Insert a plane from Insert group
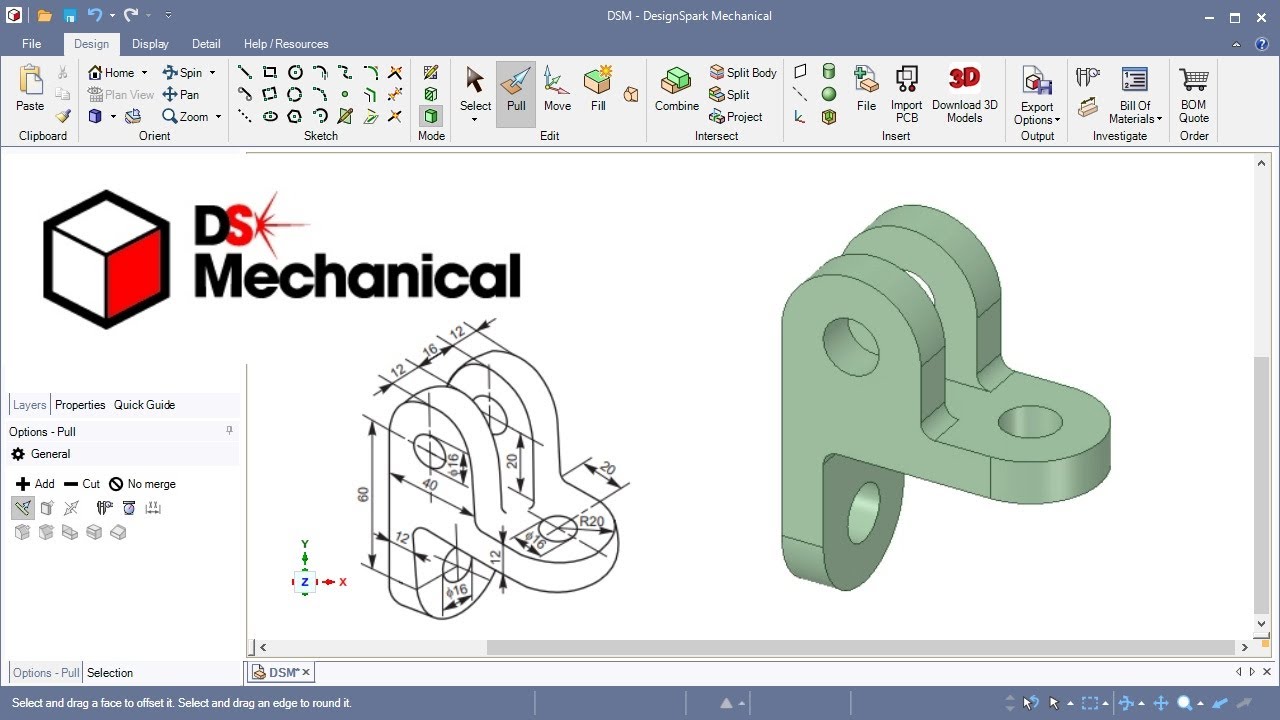Viewport: 1280px width, 720px height. pyautogui.click(x=800, y=72)
